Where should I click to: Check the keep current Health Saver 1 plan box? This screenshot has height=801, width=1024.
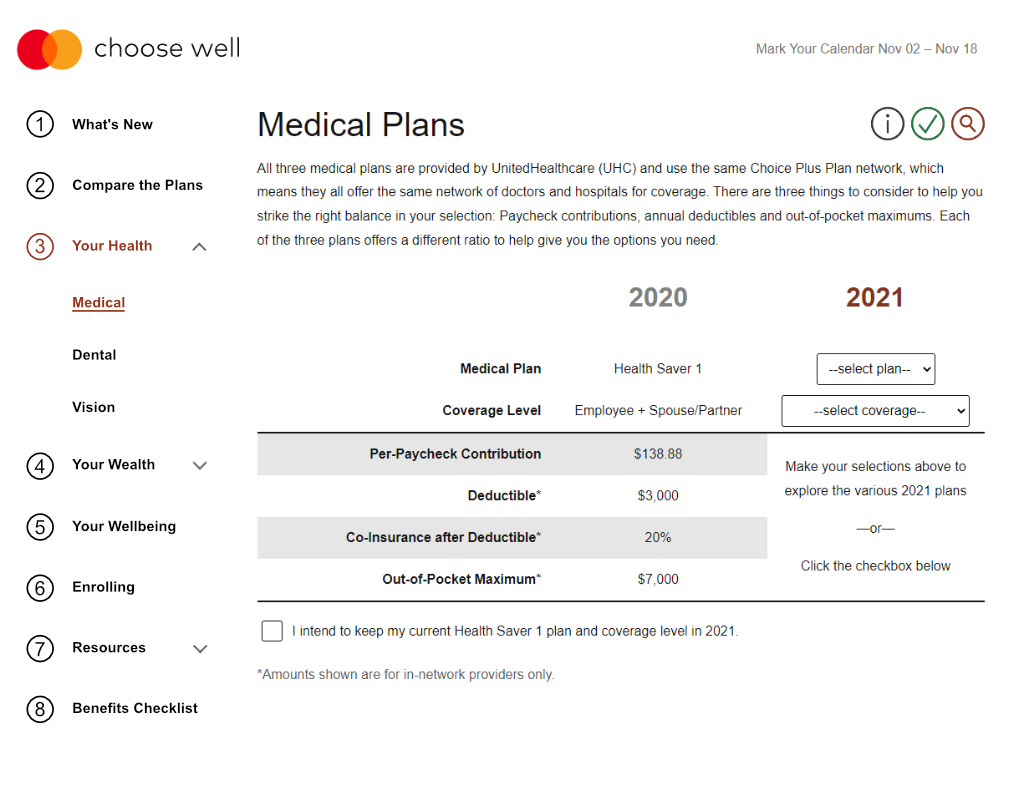(272, 631)
